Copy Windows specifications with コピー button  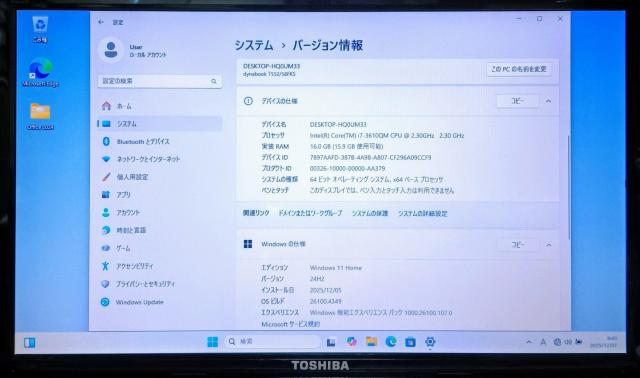coord(518,245)
